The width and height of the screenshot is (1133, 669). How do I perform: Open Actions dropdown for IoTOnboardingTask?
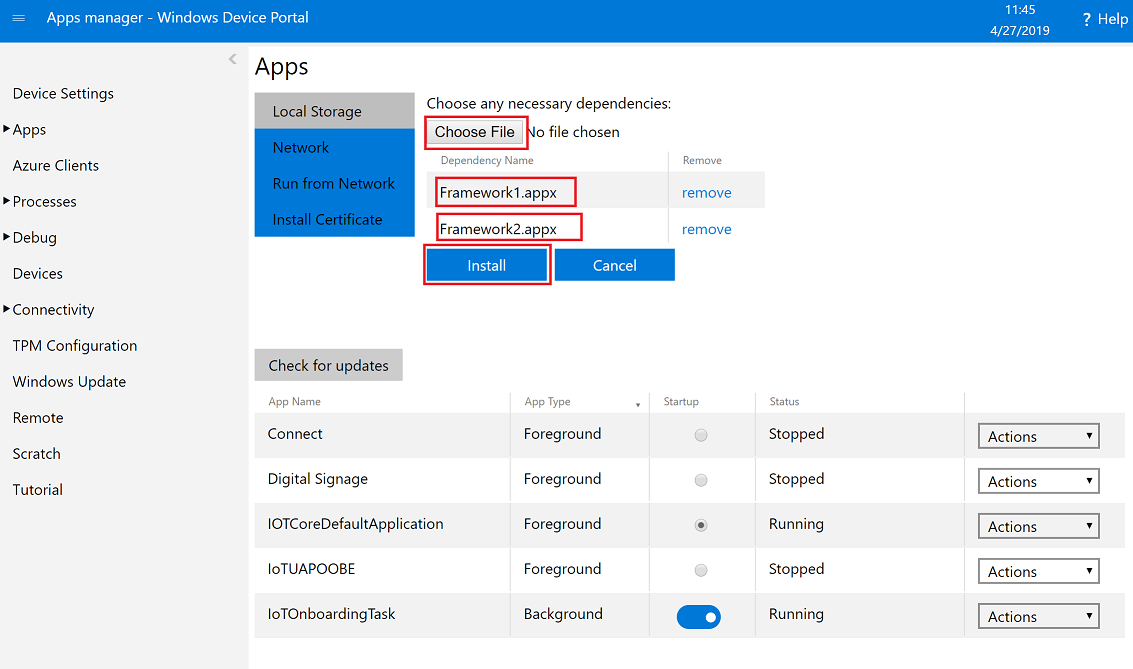tap(1038, 616)
